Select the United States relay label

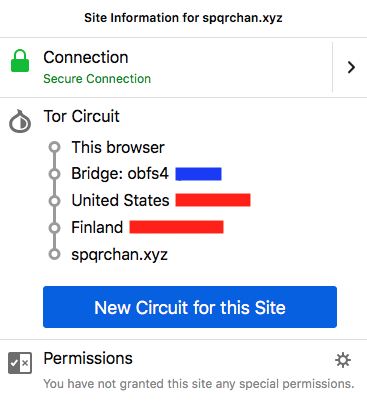click(x=120, y=201)
